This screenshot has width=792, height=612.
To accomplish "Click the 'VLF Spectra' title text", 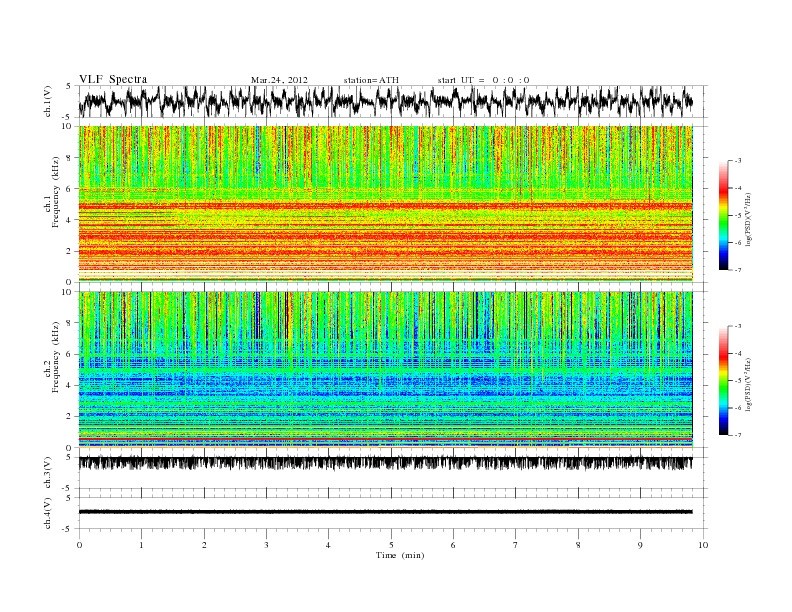I will (x=113, y=79).
